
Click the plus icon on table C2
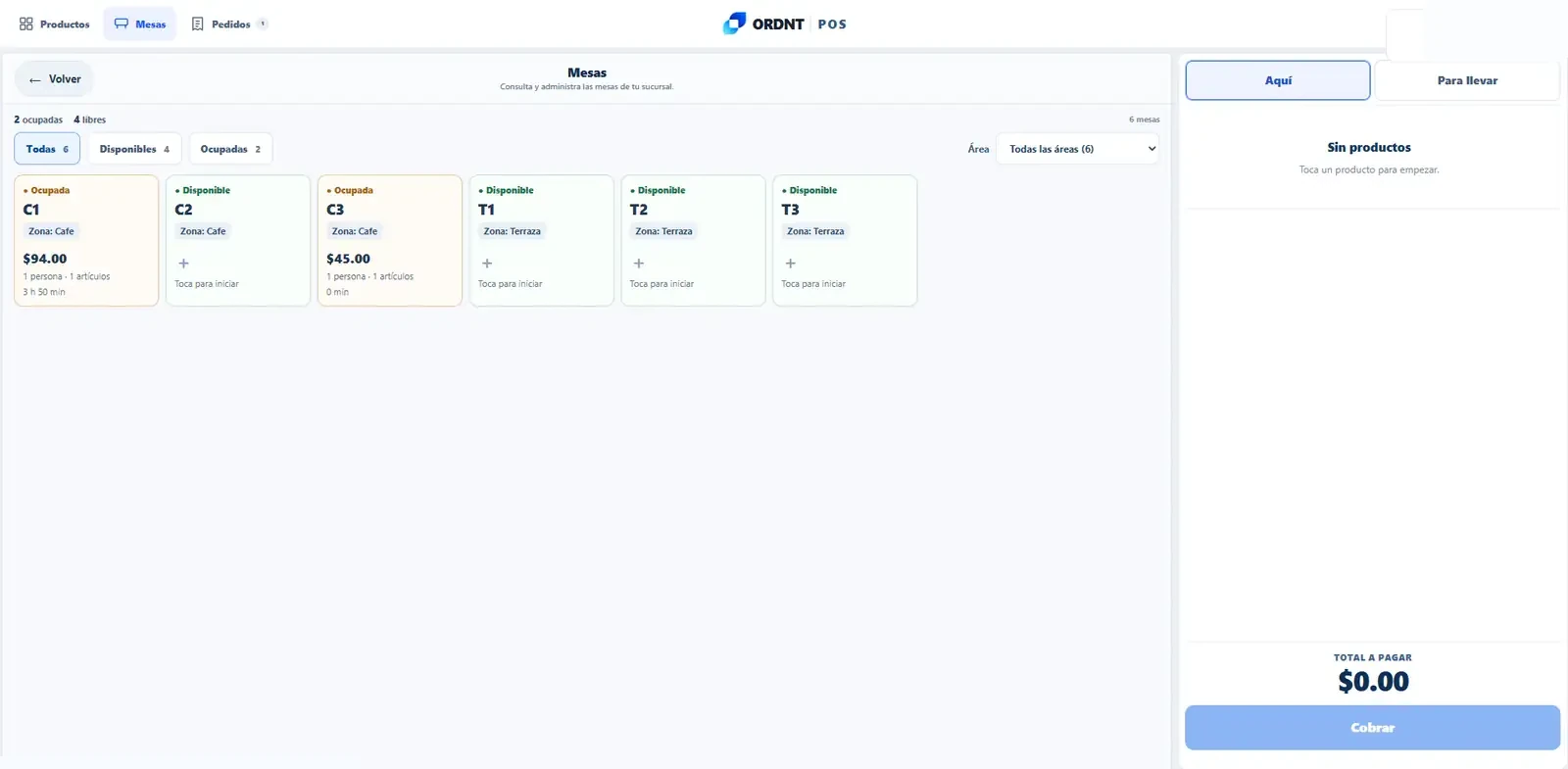[183, 264]
